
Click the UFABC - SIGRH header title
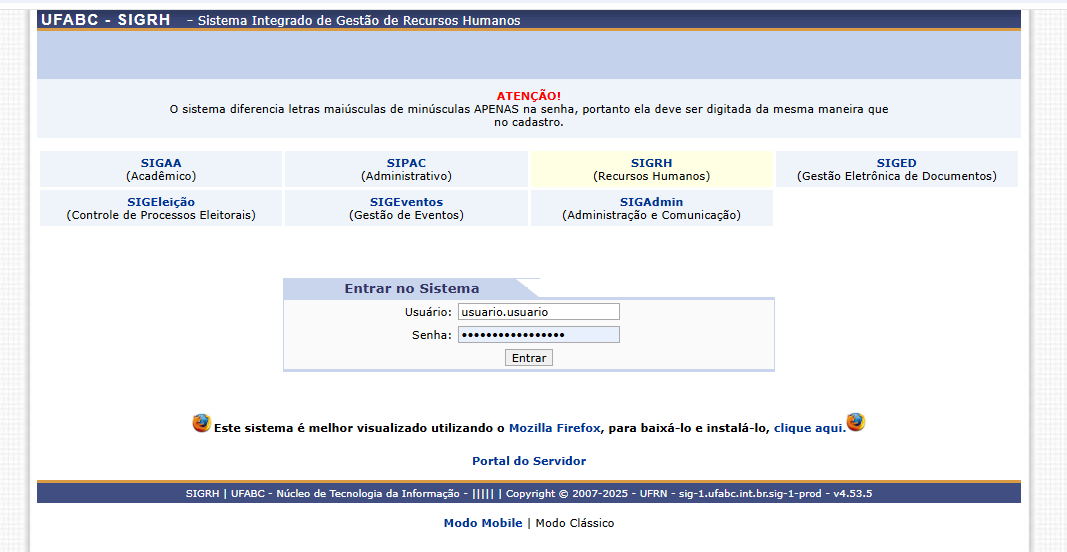pyautogui.click(x=106, y=20)
